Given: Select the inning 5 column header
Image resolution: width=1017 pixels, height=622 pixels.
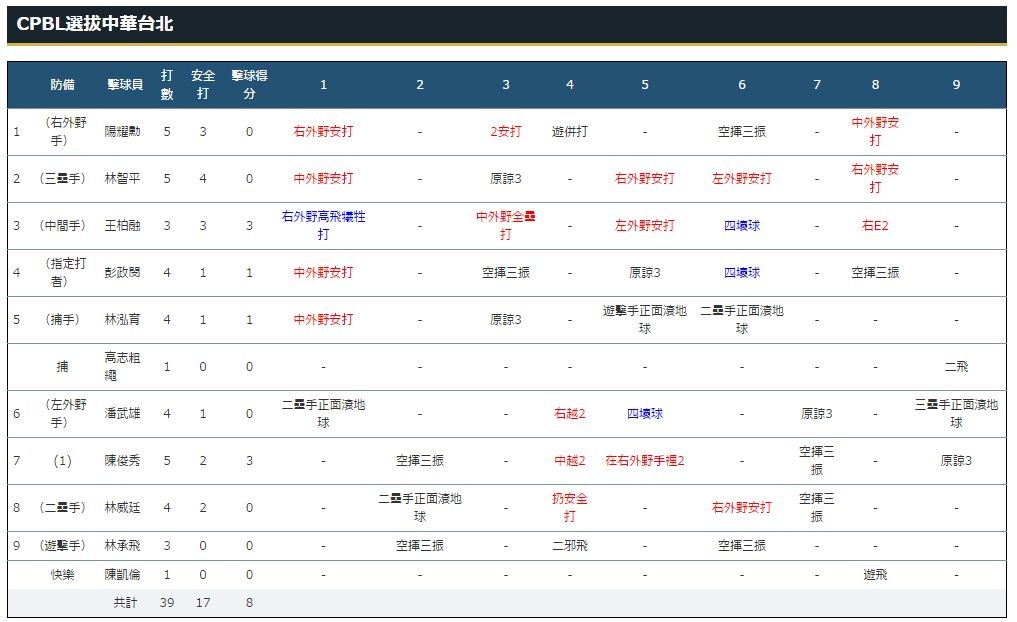Looking at the screenshot, I should coord(645,84).
